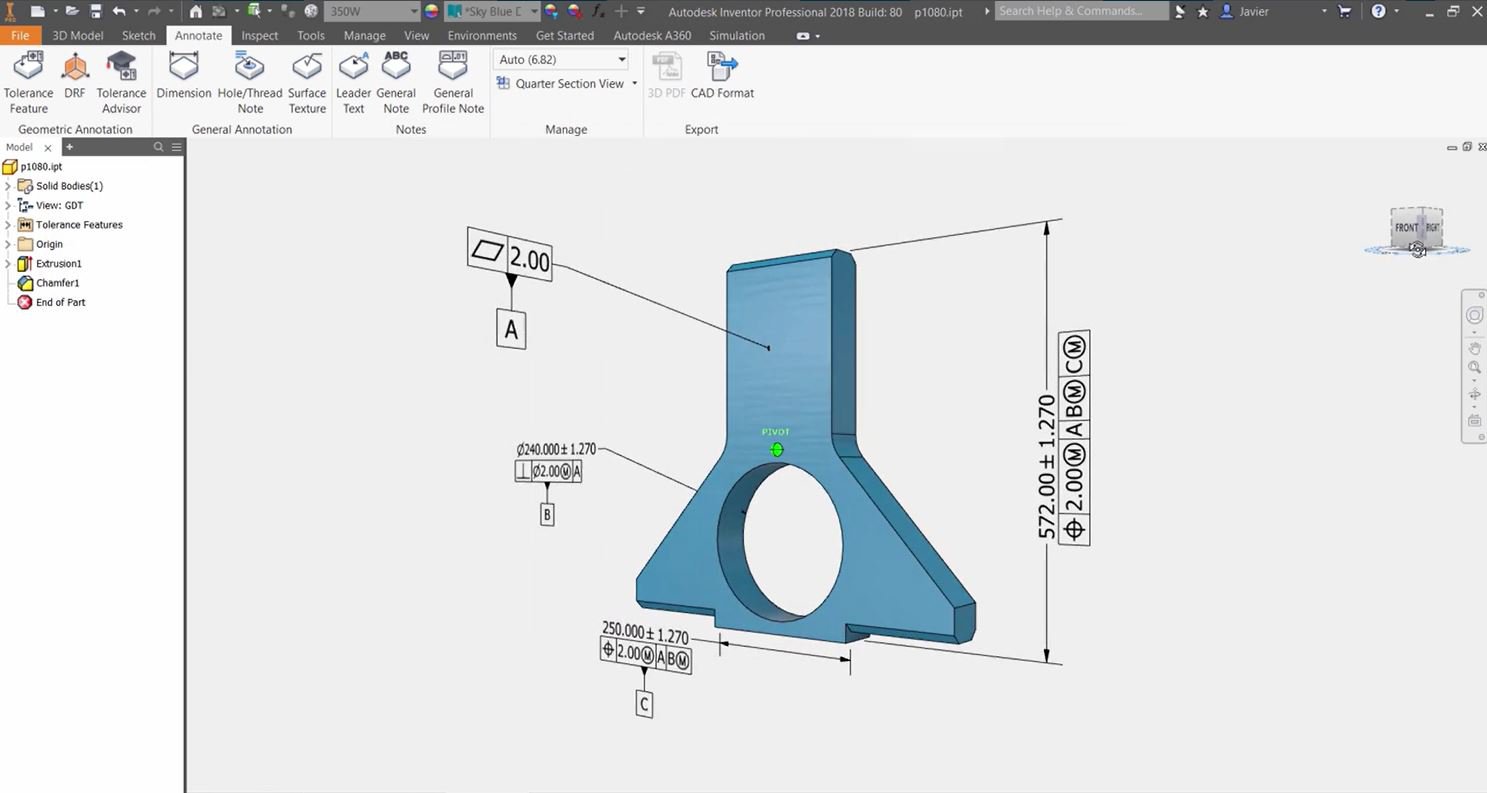Create a new file from quick access toolbar

tap(38, 11)
